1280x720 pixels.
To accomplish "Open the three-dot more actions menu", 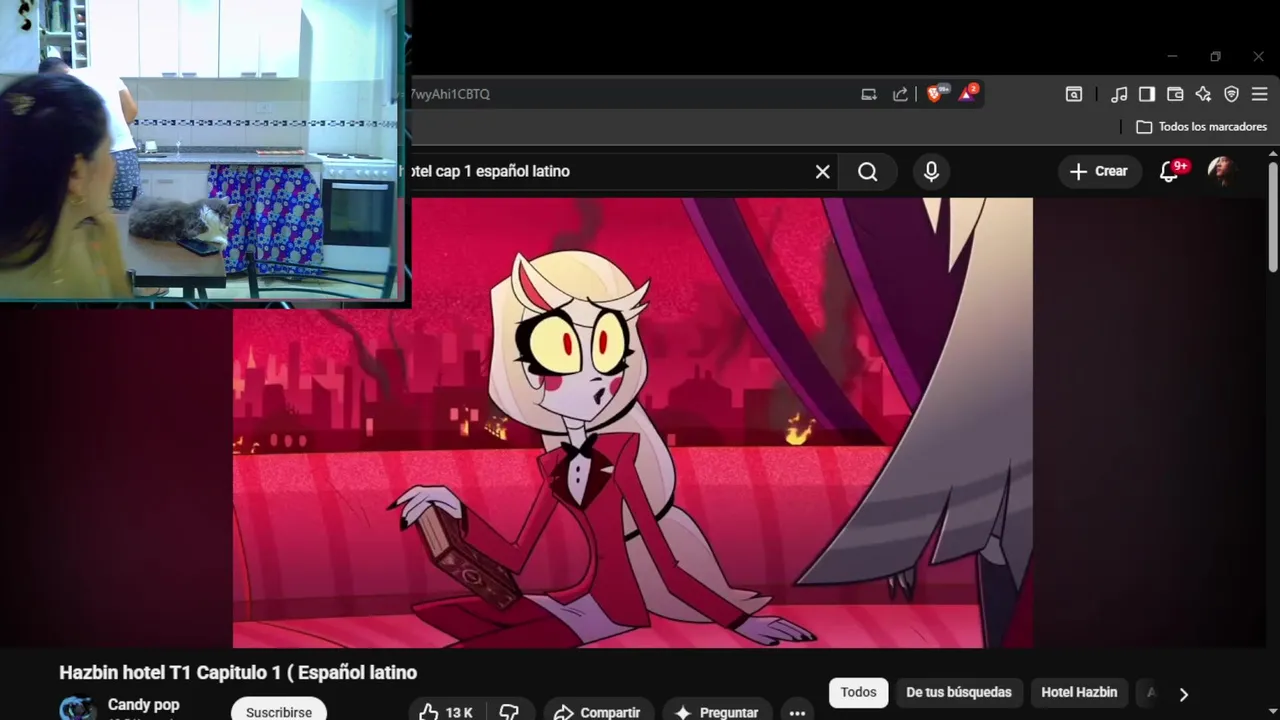I will (797, 712).
